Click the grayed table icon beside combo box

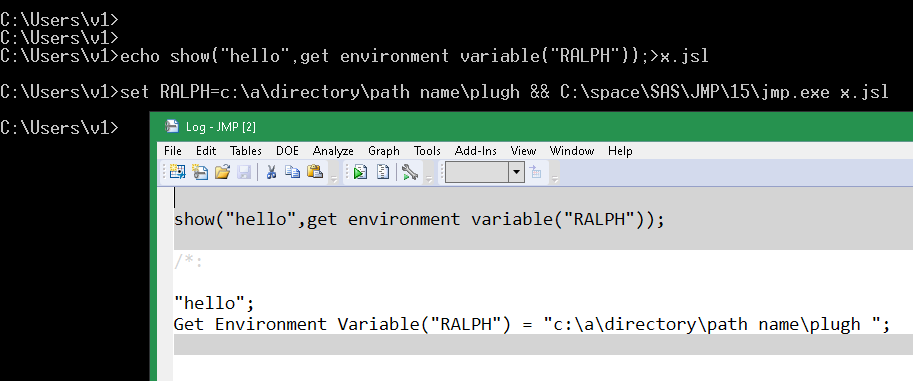(x=535, y=172)
